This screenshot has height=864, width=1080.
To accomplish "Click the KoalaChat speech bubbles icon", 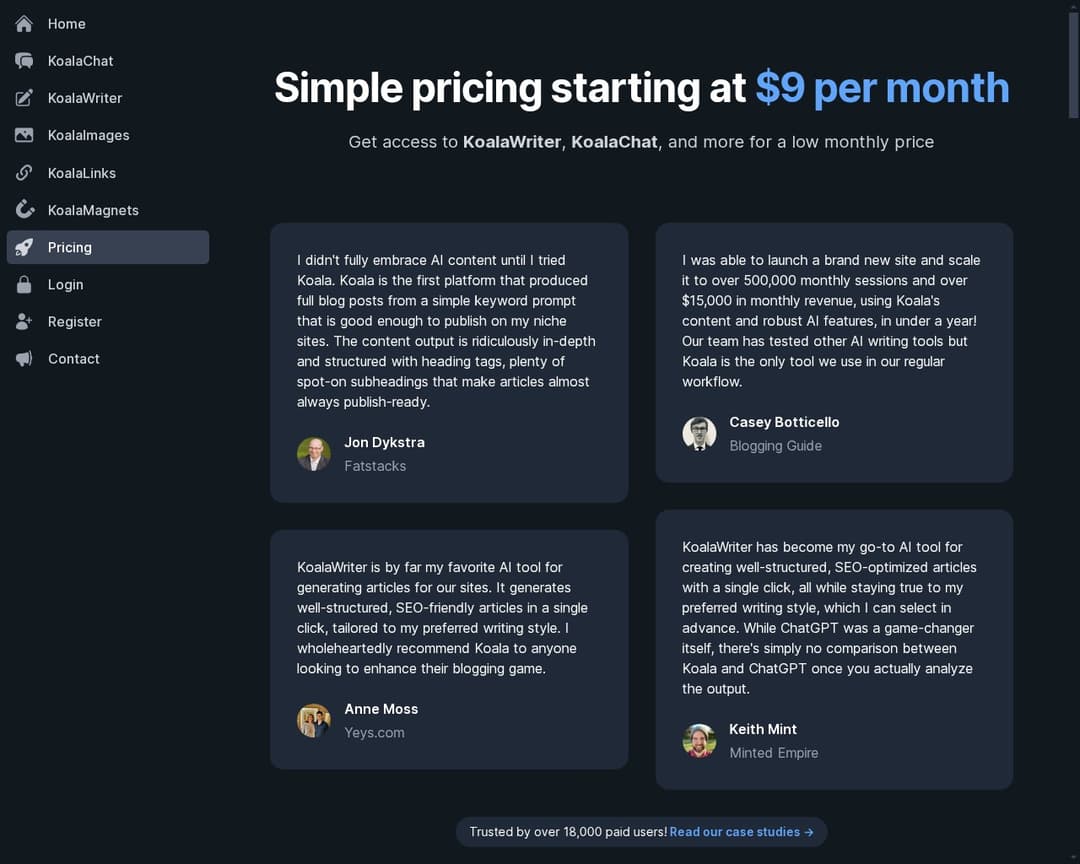I will point(24,61).
